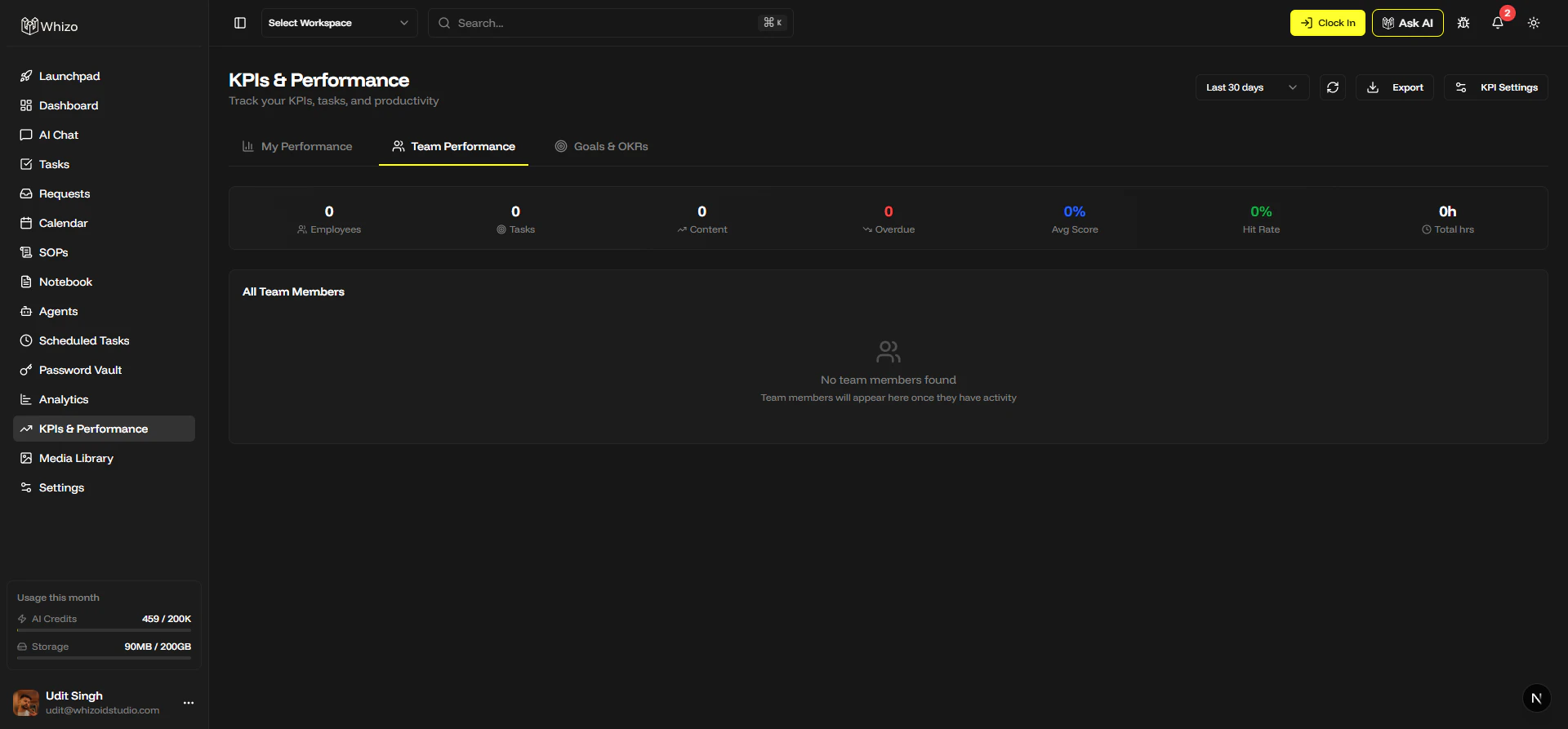The image size is (1568, 729).
Task: Open the Whizo logo home
Action: click(x=50, y=26)
